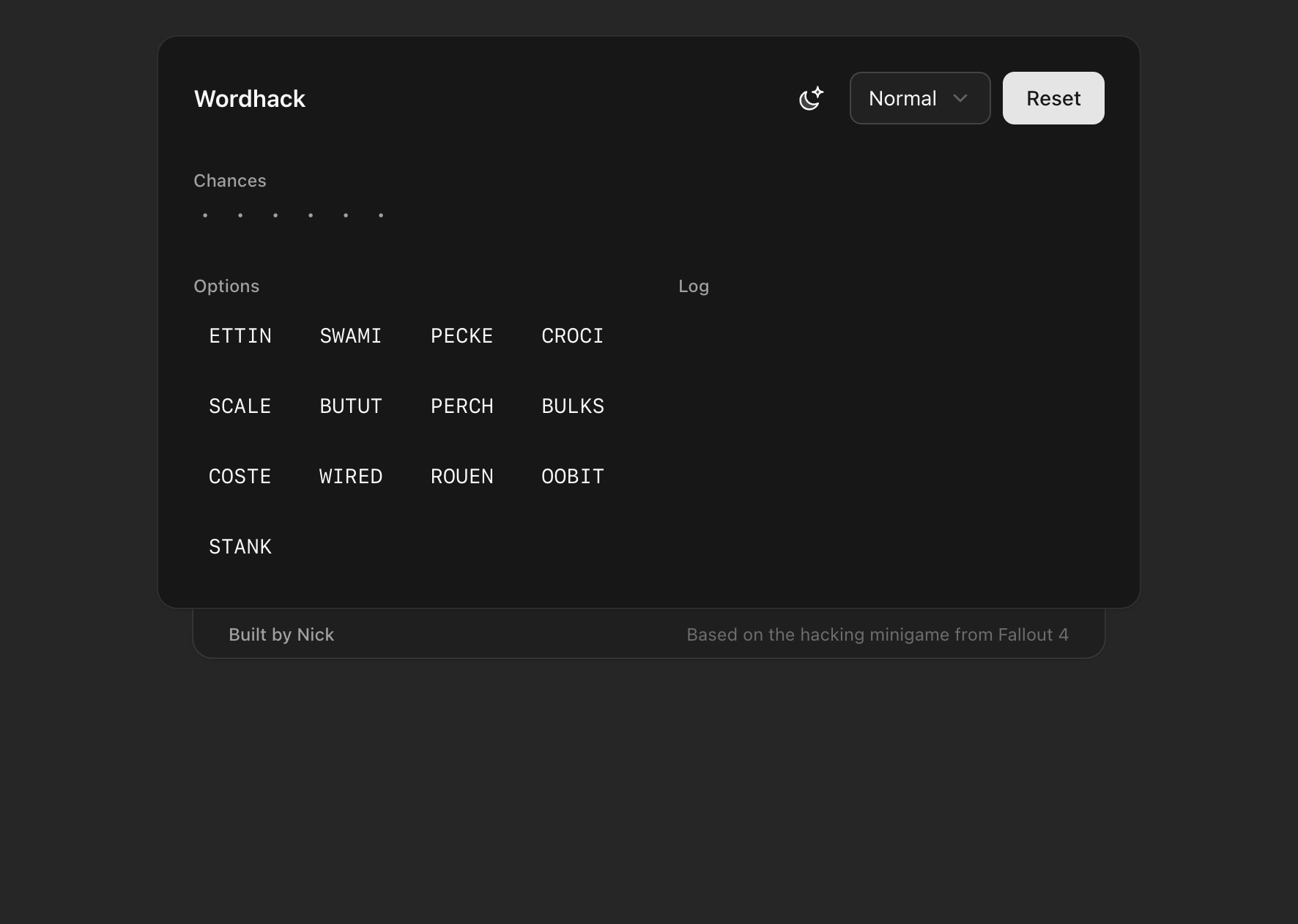This screenshot has width=1298, height=924.
Task: Guess the word ETTIN
Action: (240, 336)
